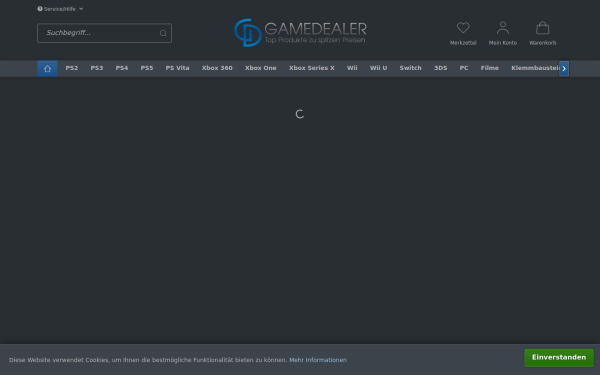The width and height of the screenshot is (600, 375).
Task: Open the Wii U category
Action: [x=378, y=68]
